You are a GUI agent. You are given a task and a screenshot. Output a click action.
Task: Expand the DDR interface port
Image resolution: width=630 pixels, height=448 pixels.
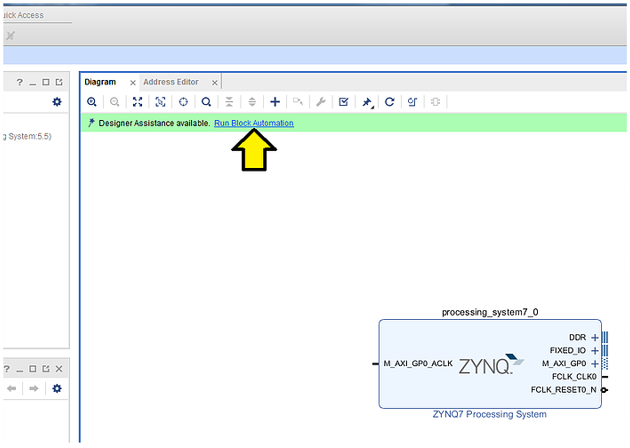595,338
